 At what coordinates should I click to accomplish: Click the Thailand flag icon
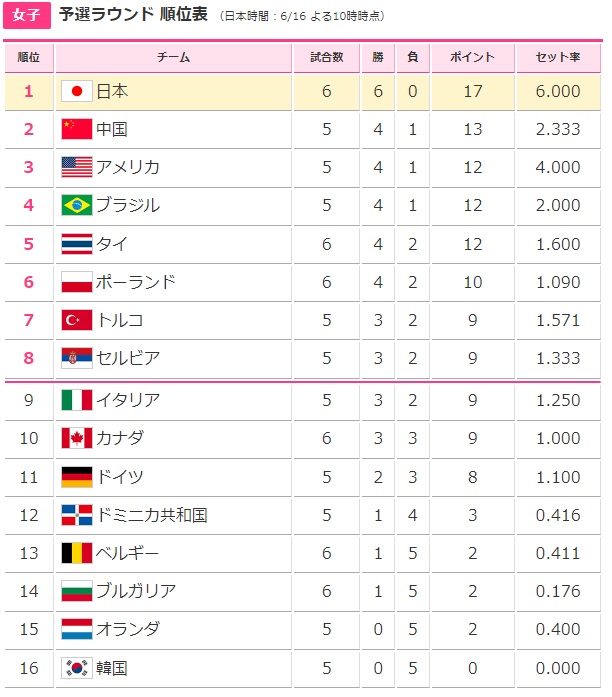point(76,244)
